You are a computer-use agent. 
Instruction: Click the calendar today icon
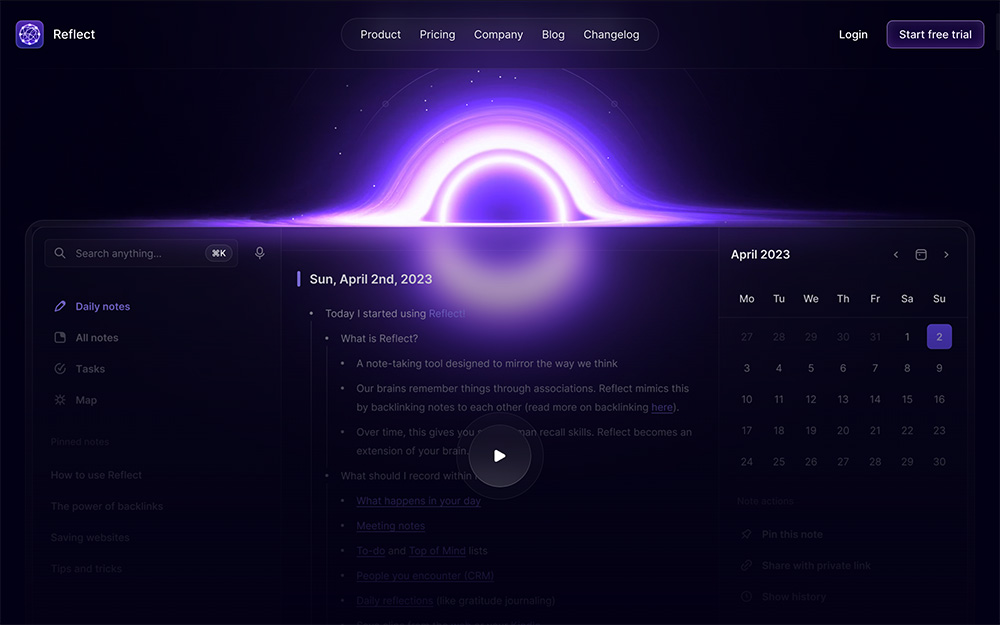(x=921, y=254)
